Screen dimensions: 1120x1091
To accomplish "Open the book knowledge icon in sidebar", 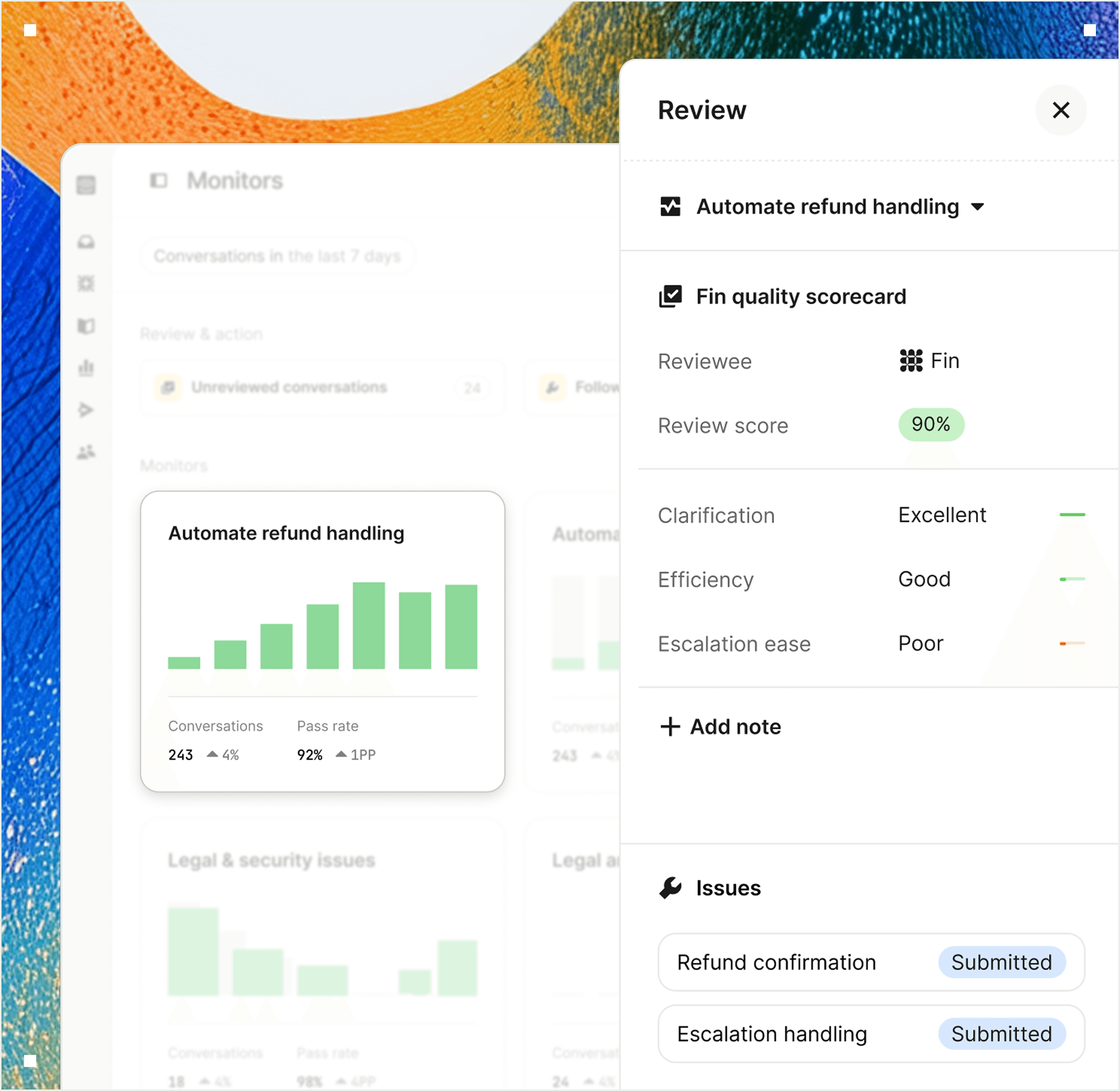I will click(86, 326).
